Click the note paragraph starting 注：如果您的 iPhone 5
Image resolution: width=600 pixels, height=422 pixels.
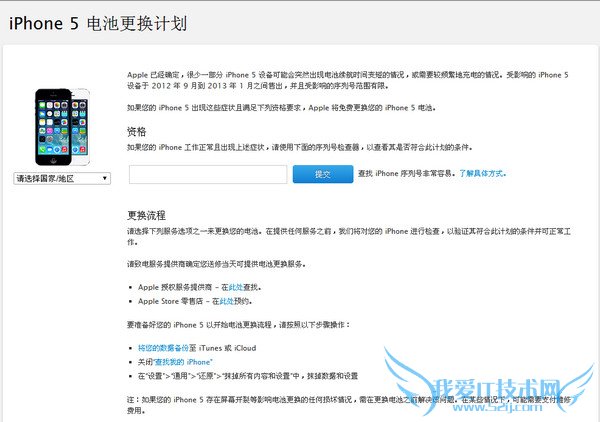click(x=349, y=405)
